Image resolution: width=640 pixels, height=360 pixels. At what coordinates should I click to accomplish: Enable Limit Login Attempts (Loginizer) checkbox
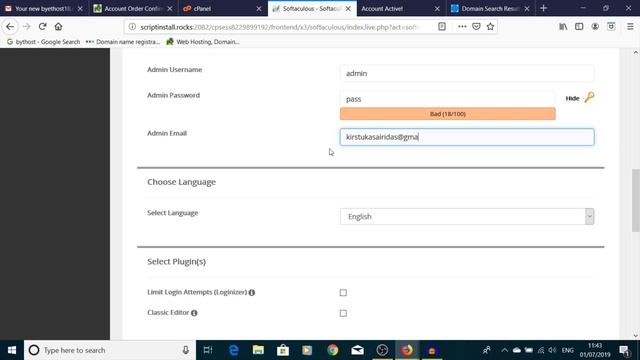coord(343,293)
